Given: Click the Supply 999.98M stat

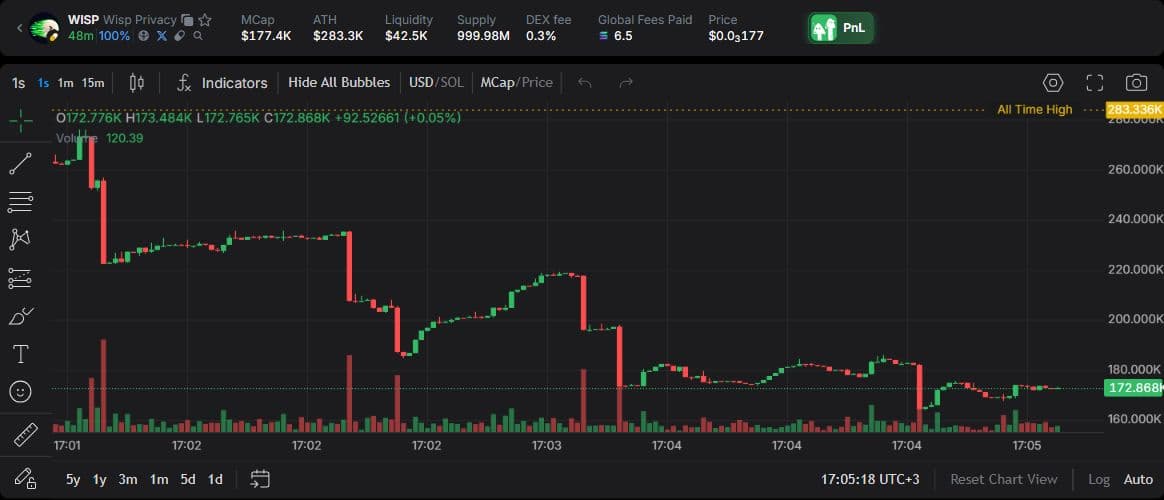Looking at the screenshot, I should (x=483, y=28).
